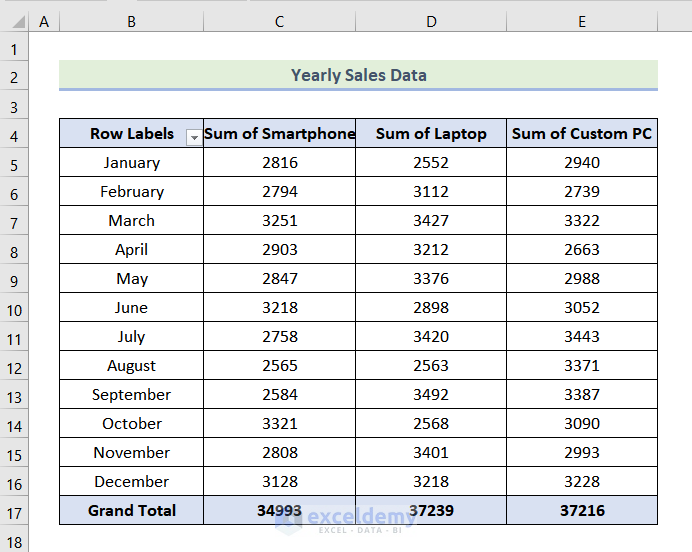
Task: Select column D header
Action: tap(431, 21)
